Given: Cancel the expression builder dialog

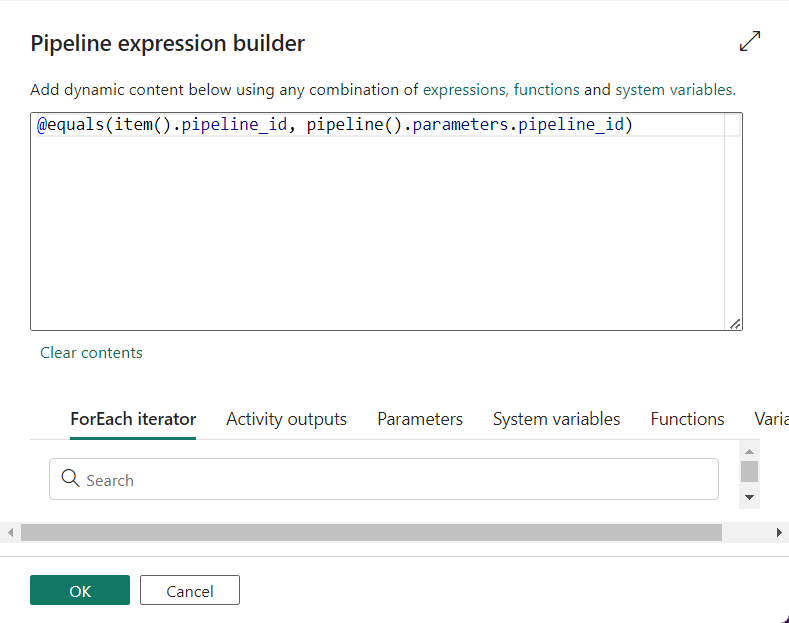Looking at the screenshot, I should 190,591.
